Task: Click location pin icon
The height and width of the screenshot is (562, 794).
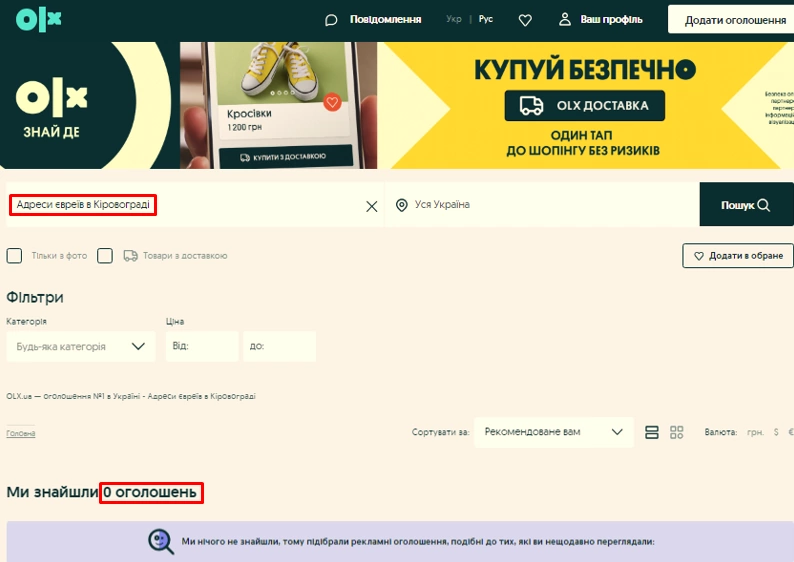Action: [x=402, y=205]
